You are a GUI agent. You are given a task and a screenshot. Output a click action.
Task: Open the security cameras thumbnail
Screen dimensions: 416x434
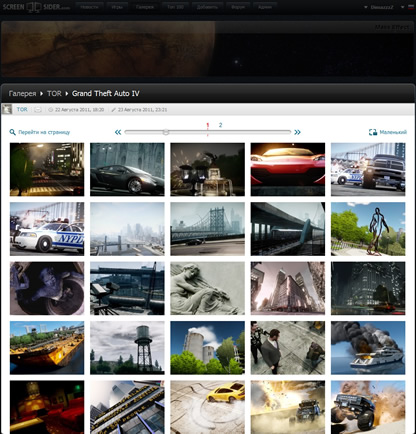127,288
